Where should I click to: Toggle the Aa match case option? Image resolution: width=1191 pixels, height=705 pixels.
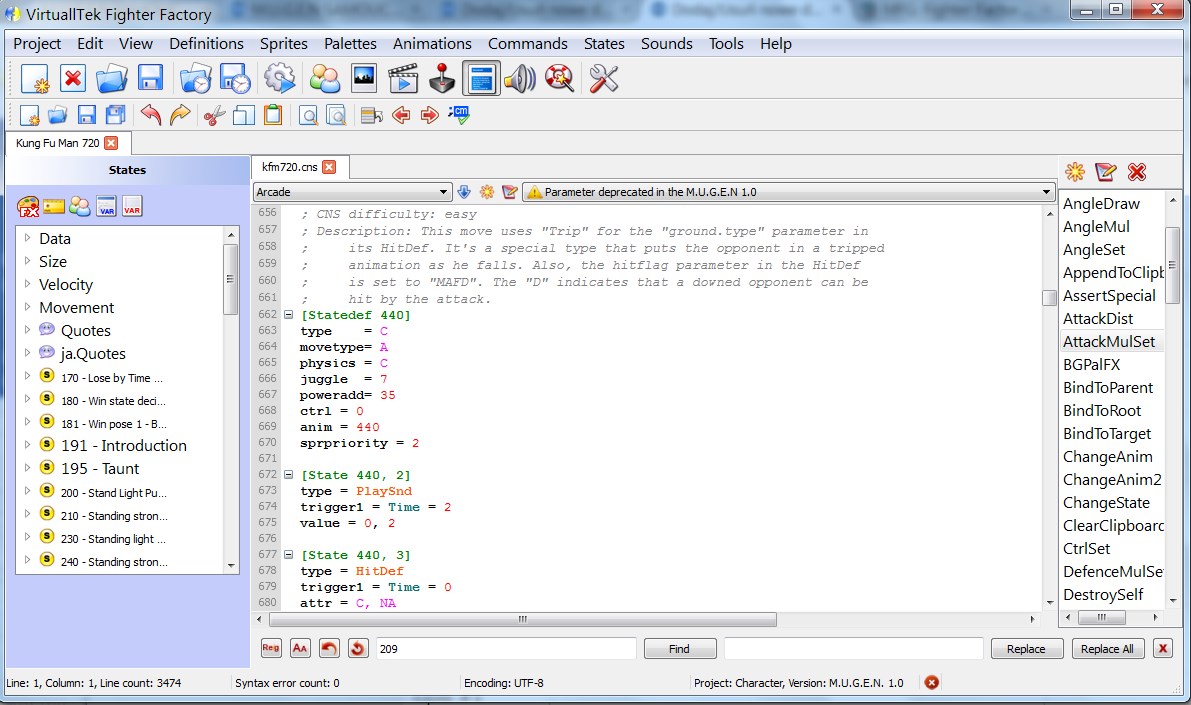300,648
